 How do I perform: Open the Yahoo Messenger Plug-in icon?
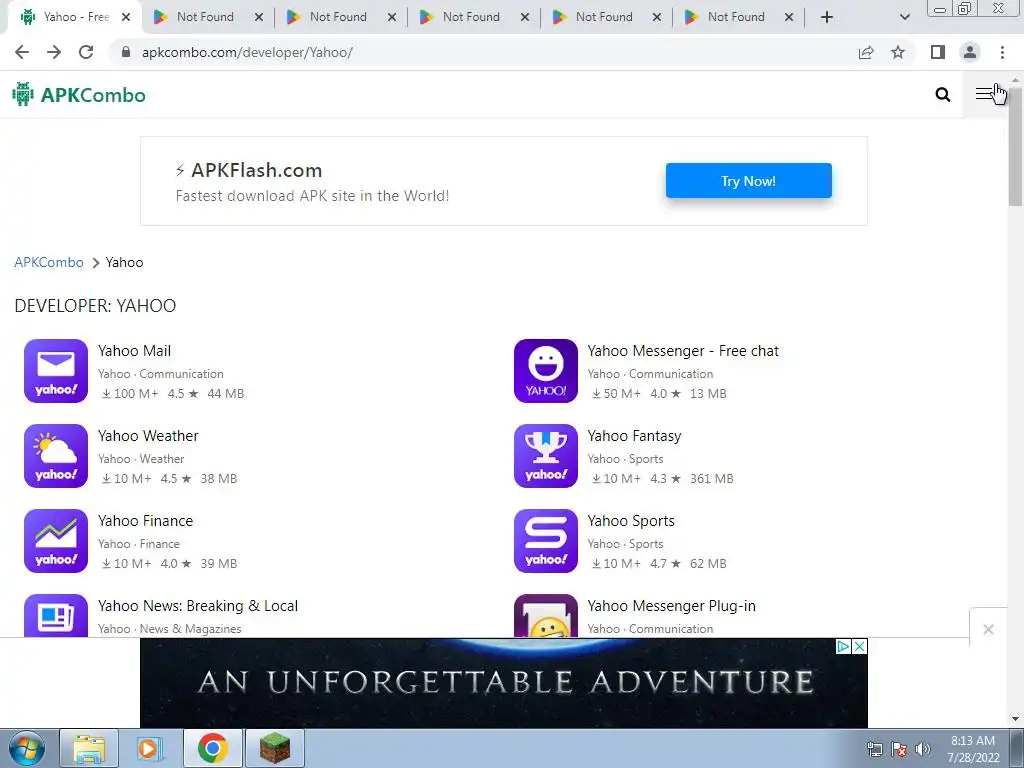click(x=545, y=615)
